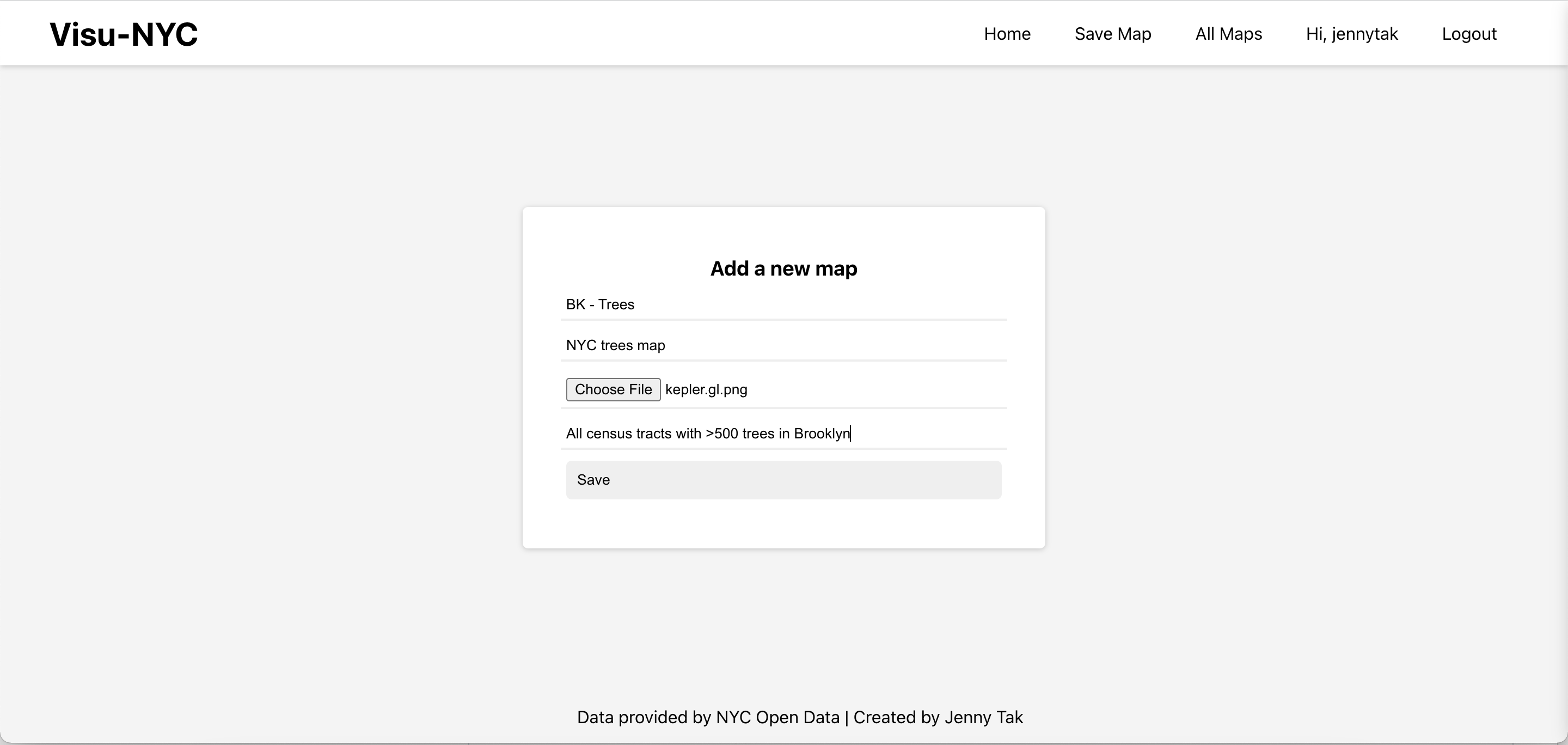Open the Save Map nav link
Screen dimensions: 1568x745
click(1112, 34)
